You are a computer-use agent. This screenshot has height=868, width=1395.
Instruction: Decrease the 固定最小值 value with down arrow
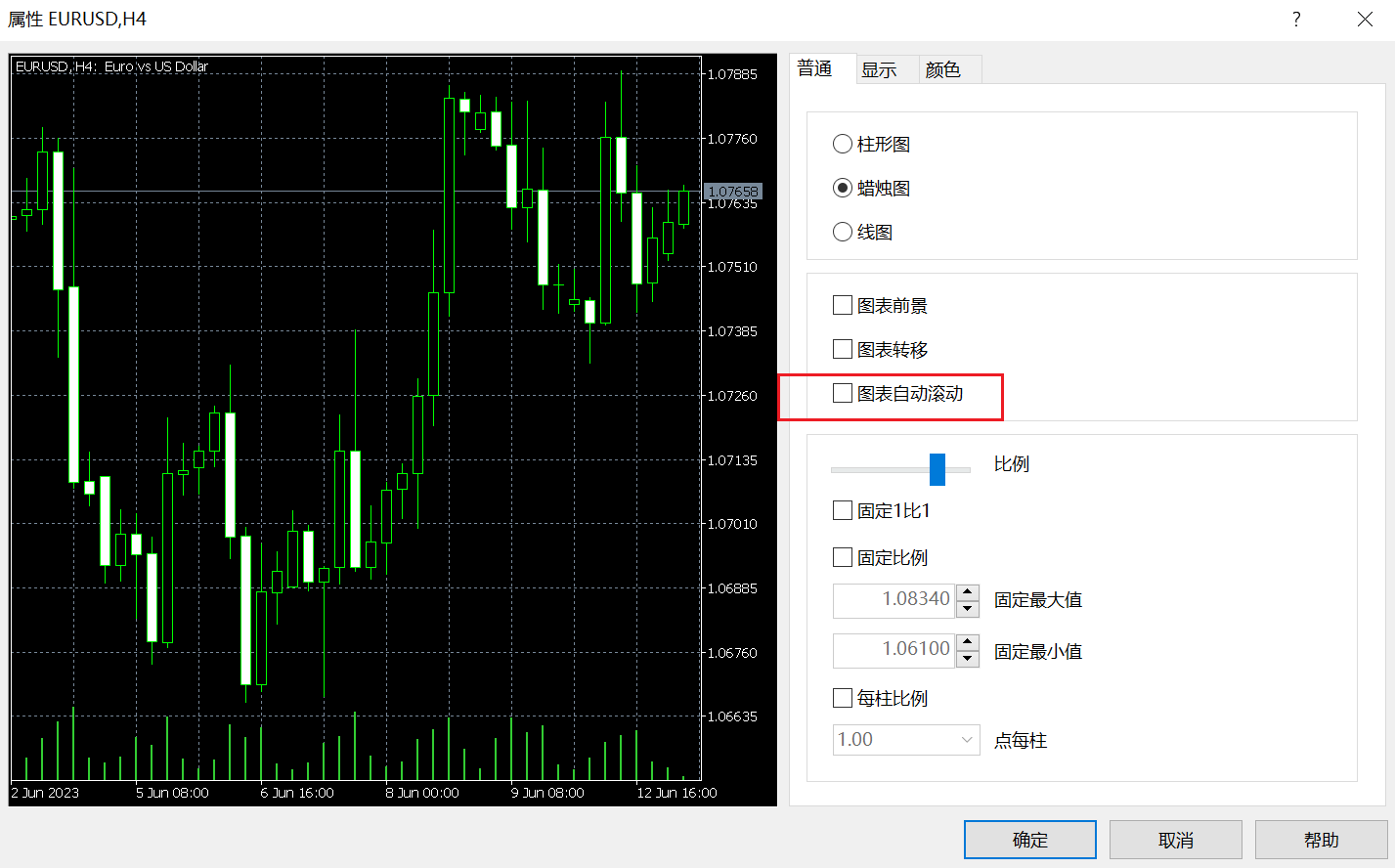(x=968, y=659)
